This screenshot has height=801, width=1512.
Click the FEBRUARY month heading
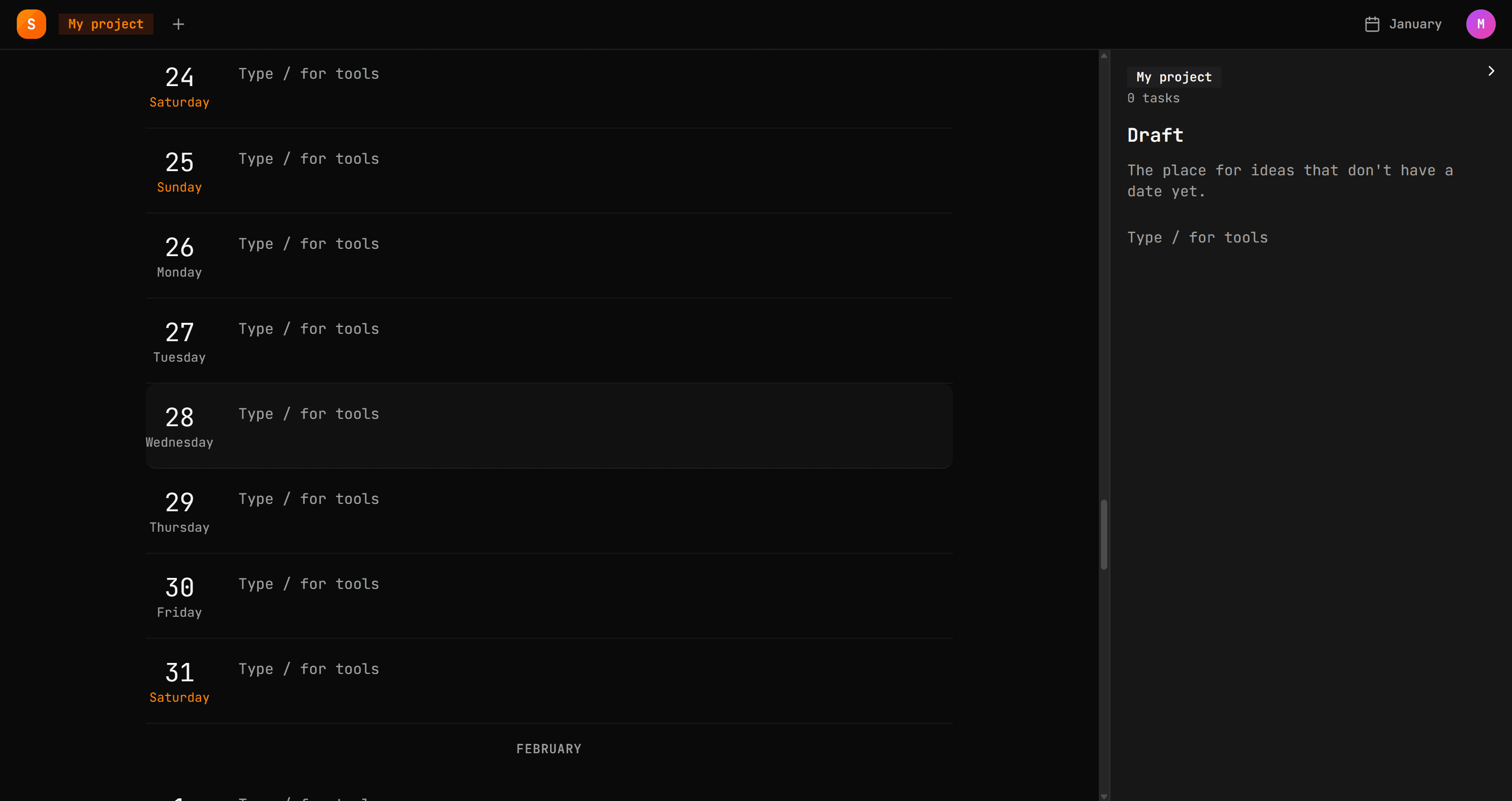[549, 750]
